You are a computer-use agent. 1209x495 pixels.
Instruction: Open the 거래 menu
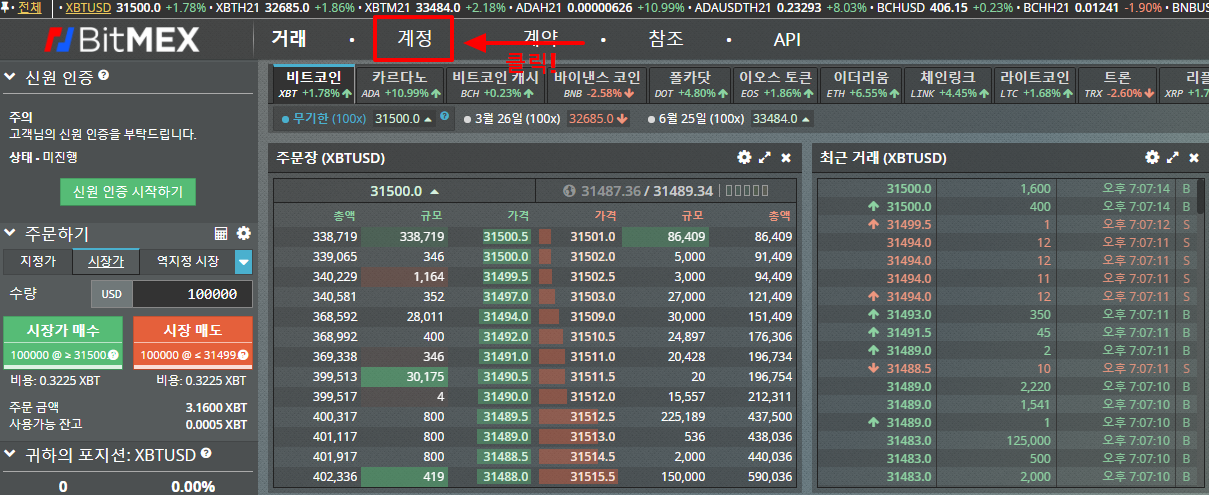(x=289, y=40)
